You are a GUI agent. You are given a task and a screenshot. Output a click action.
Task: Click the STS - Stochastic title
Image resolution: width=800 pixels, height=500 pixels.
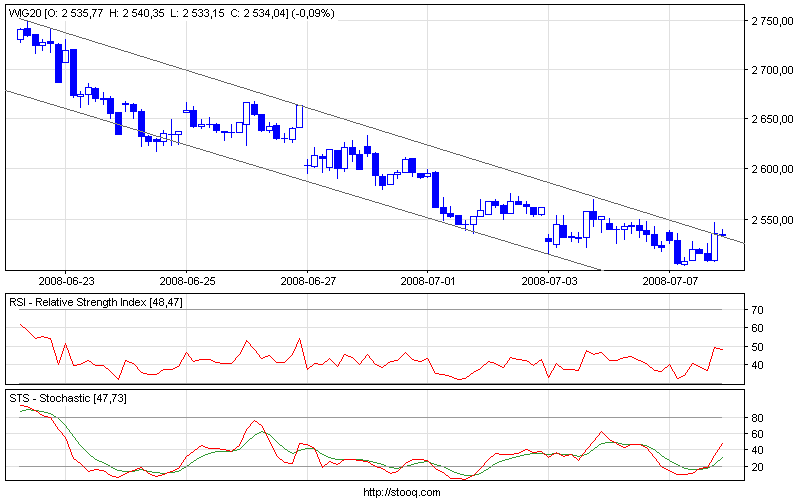(67, 398)
